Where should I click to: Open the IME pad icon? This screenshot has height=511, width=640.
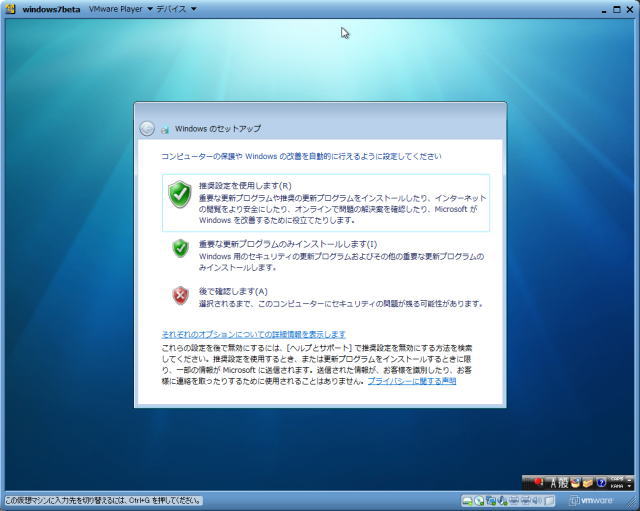click(576, 483)
